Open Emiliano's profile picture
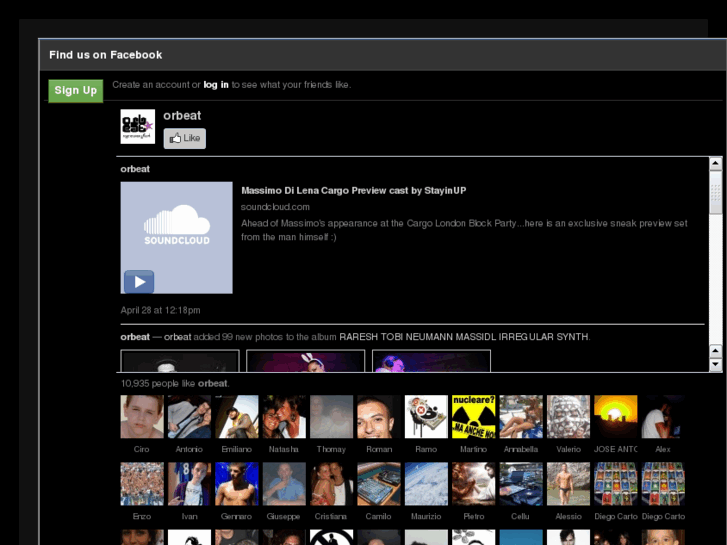This screenshot has width=727, height=545. point(236,417)
